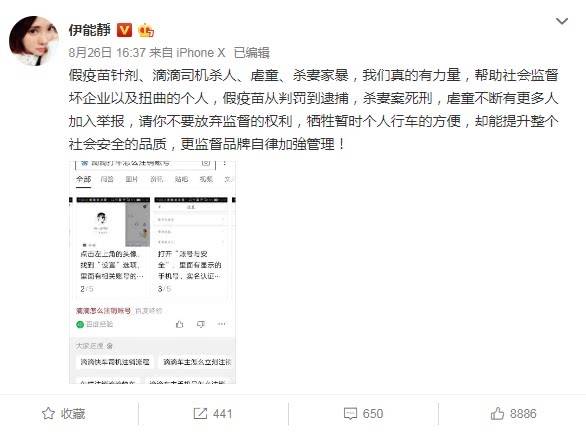Open the 8886 likes count

pyautogui.click(x=523, y=414)
